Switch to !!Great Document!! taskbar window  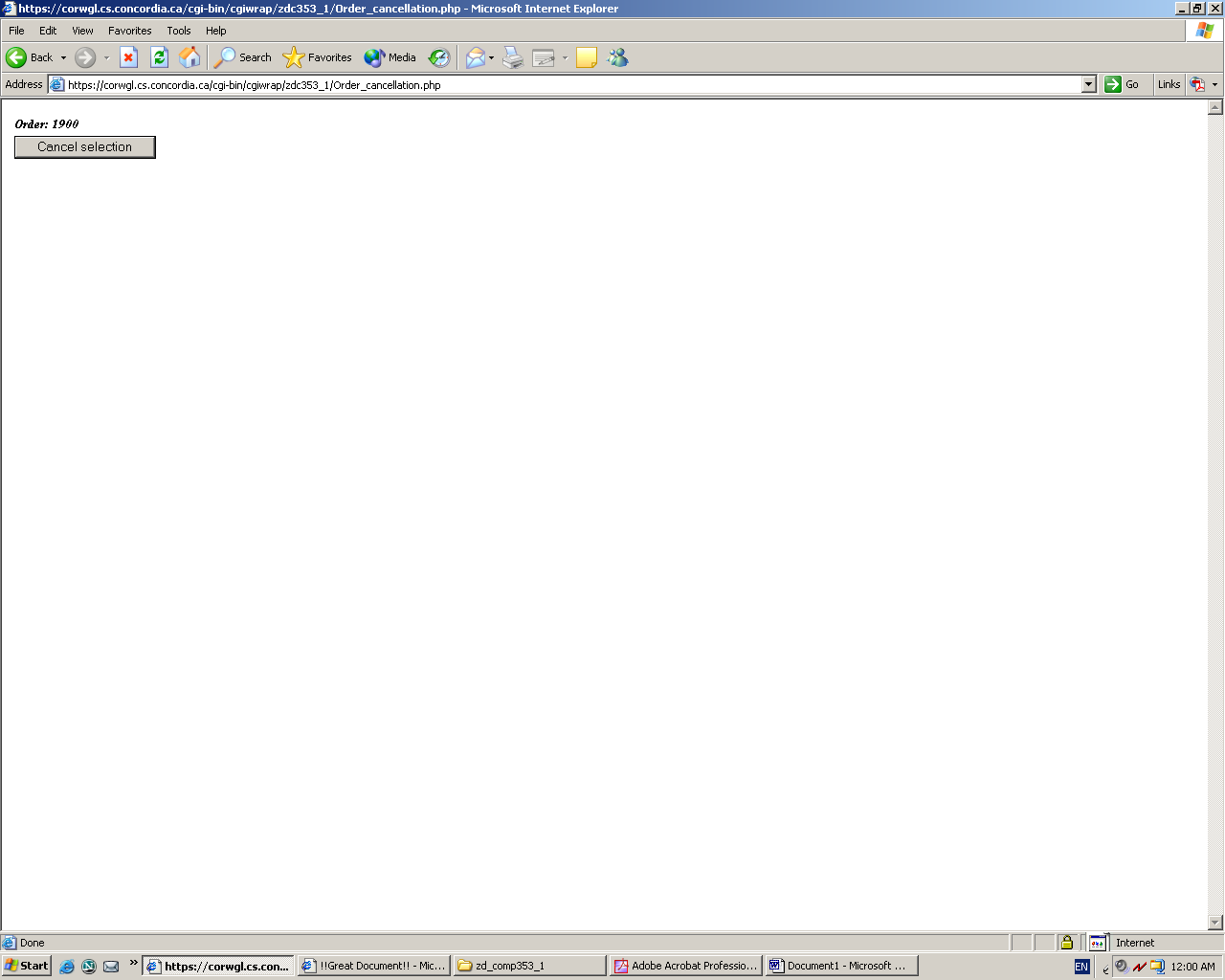(x=374, y=966)
